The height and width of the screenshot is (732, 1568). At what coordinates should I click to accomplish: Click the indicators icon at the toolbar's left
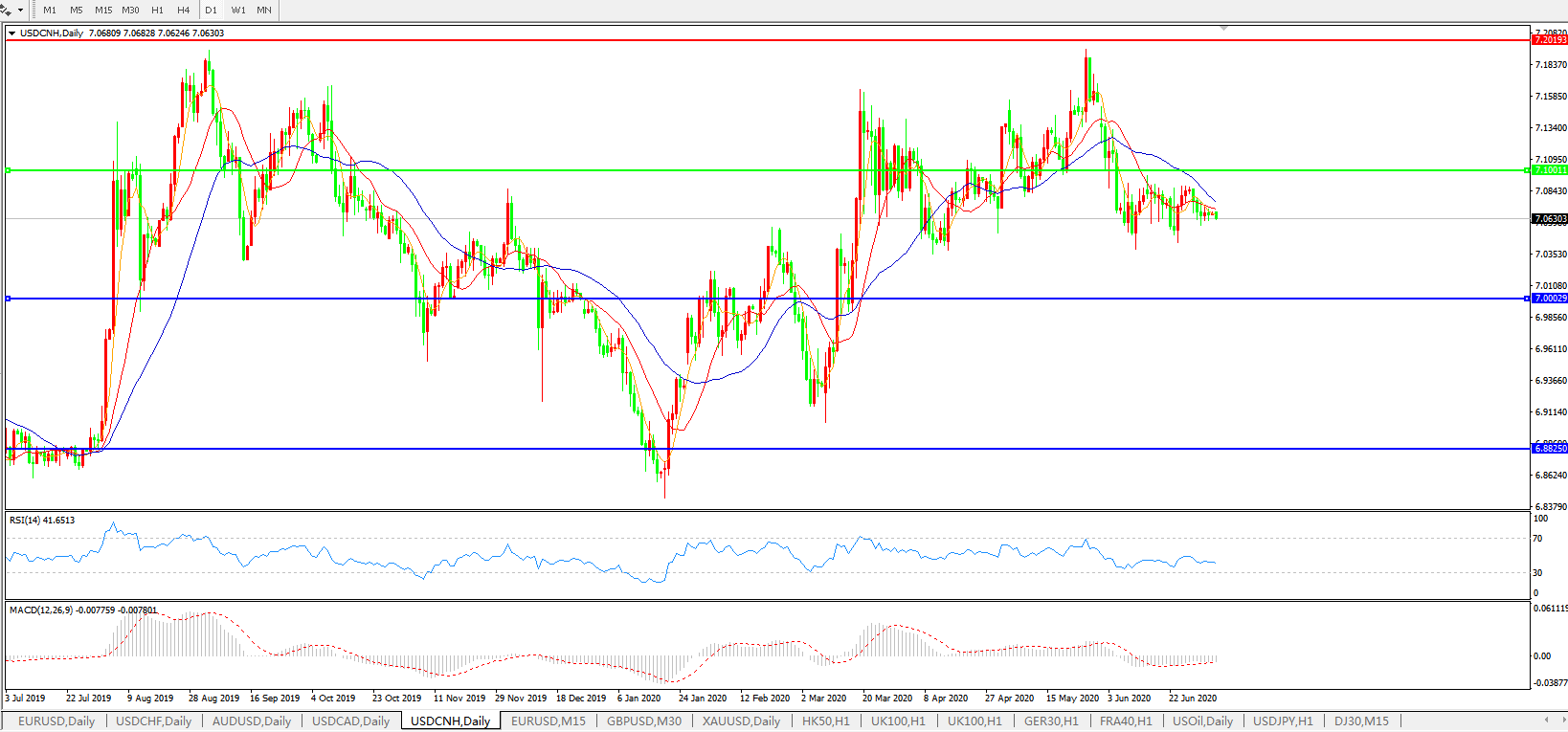(x=7, y=10)
